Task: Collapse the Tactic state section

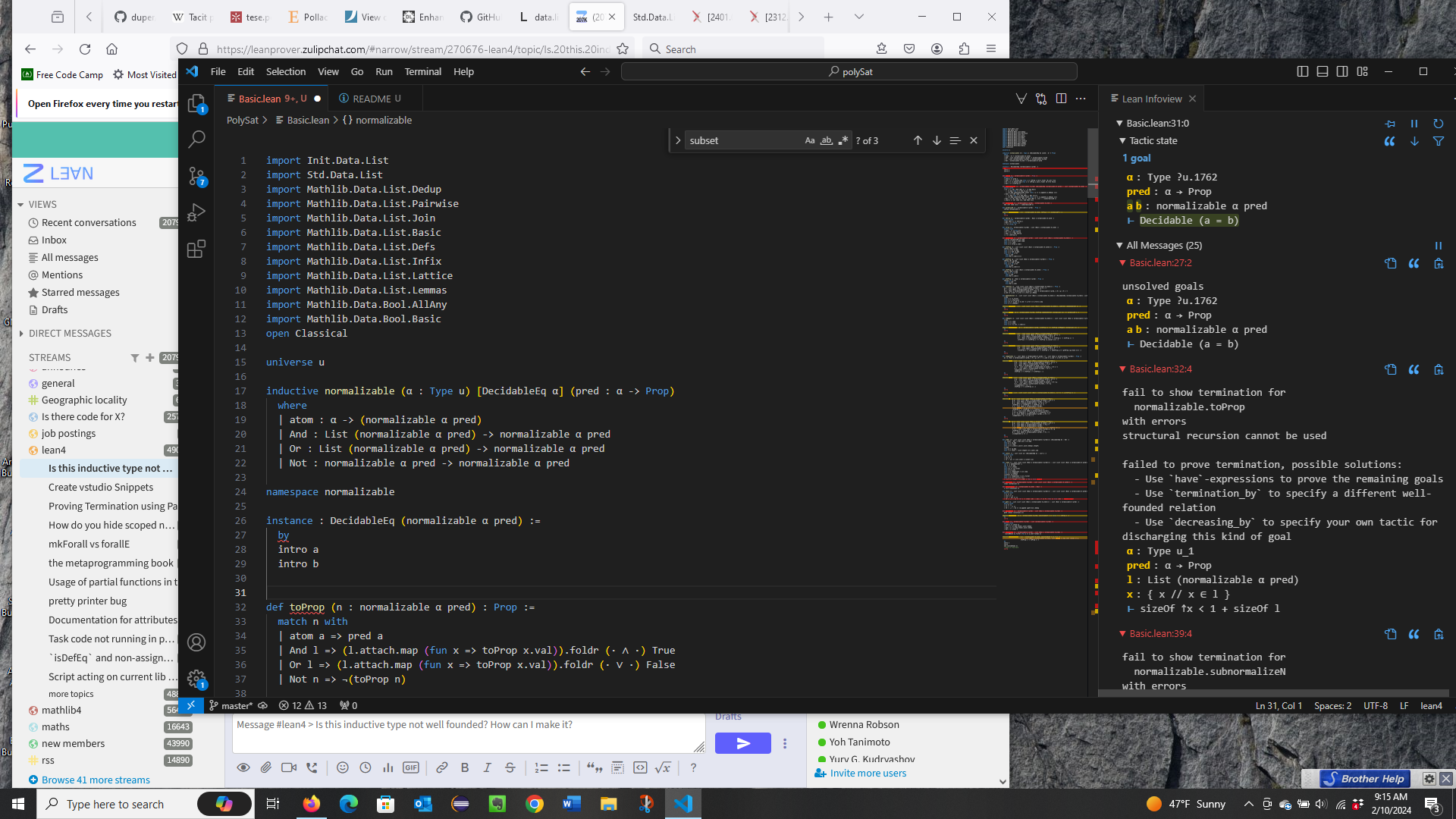Action: click(x=1123, y=141)
